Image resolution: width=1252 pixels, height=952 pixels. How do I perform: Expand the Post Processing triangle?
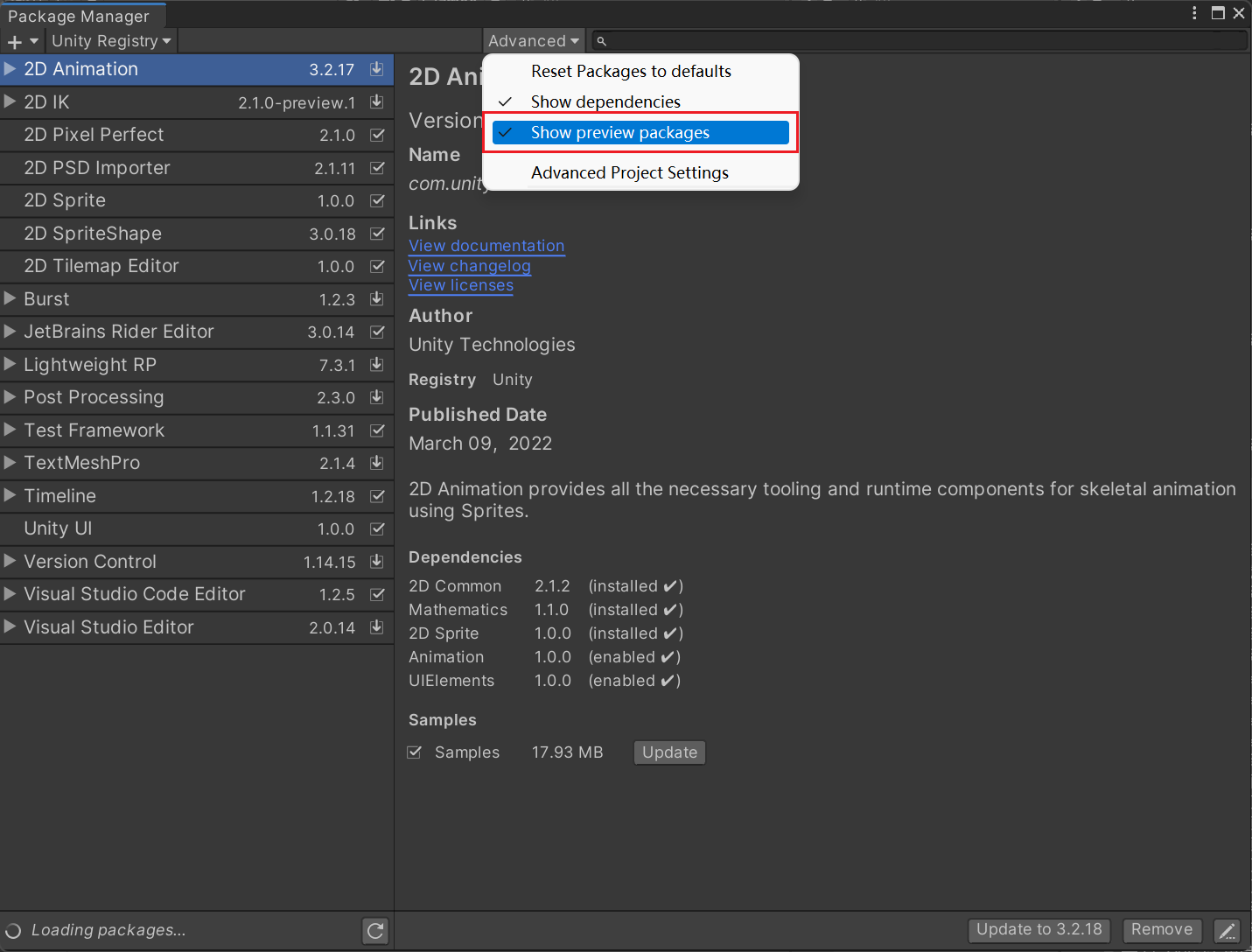coord(10,397)
